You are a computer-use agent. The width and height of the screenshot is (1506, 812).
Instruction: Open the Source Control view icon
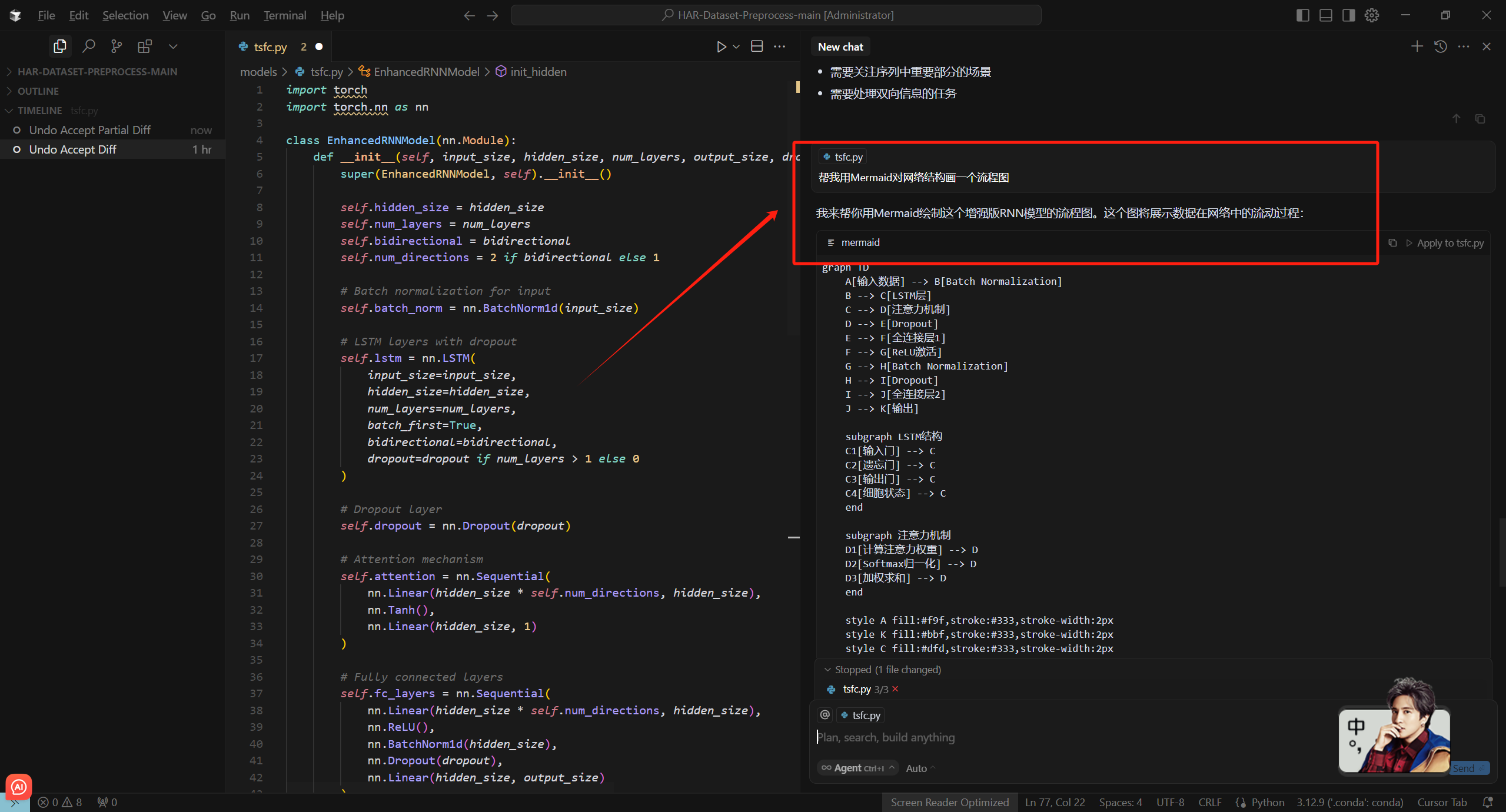pos(117,46)
